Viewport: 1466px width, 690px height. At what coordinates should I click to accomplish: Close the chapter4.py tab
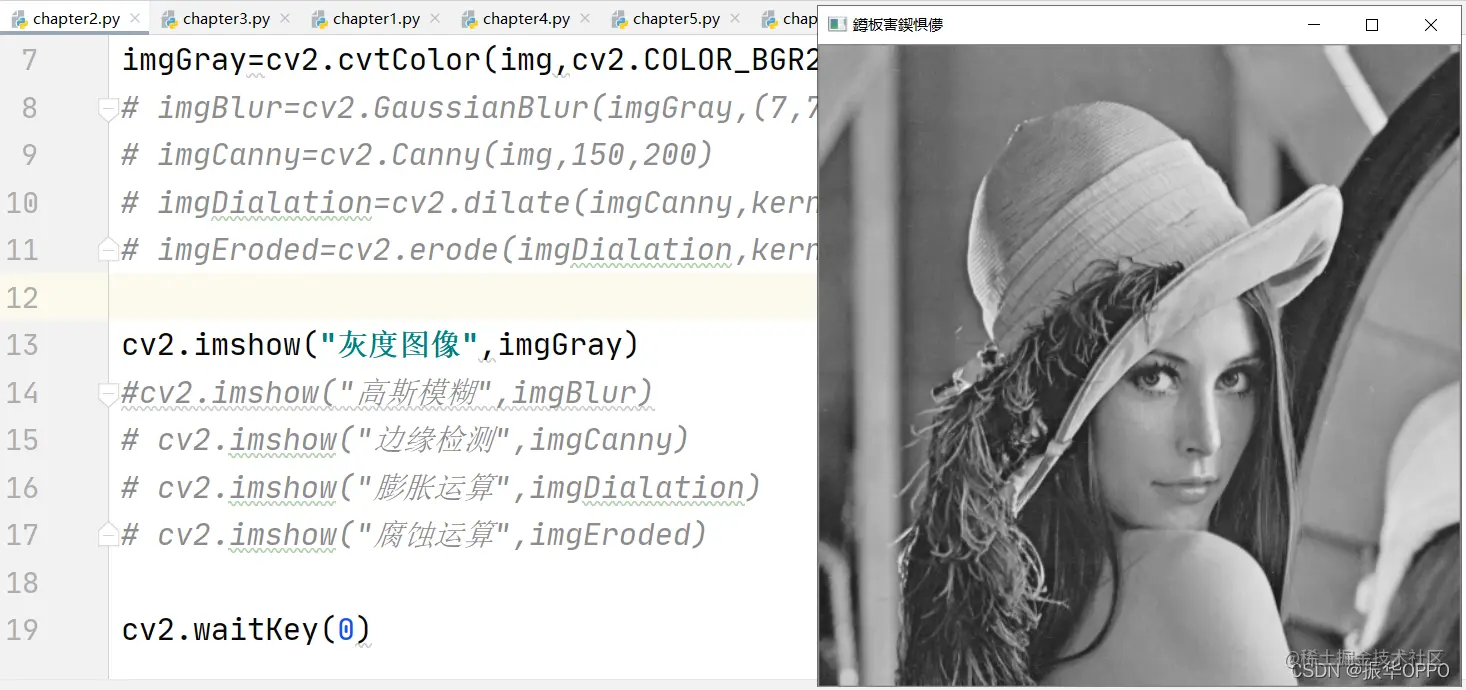pyautogui.click(x=585, y=18)
